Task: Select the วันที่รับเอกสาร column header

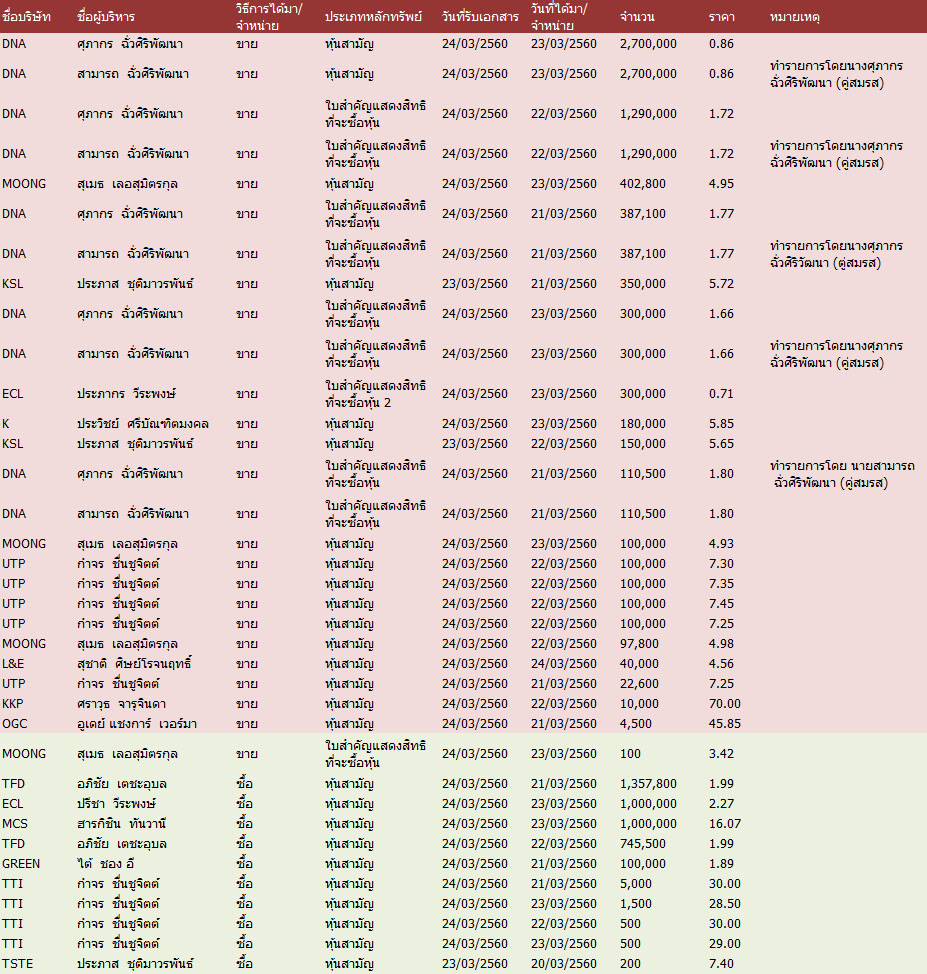Action: 480,17
